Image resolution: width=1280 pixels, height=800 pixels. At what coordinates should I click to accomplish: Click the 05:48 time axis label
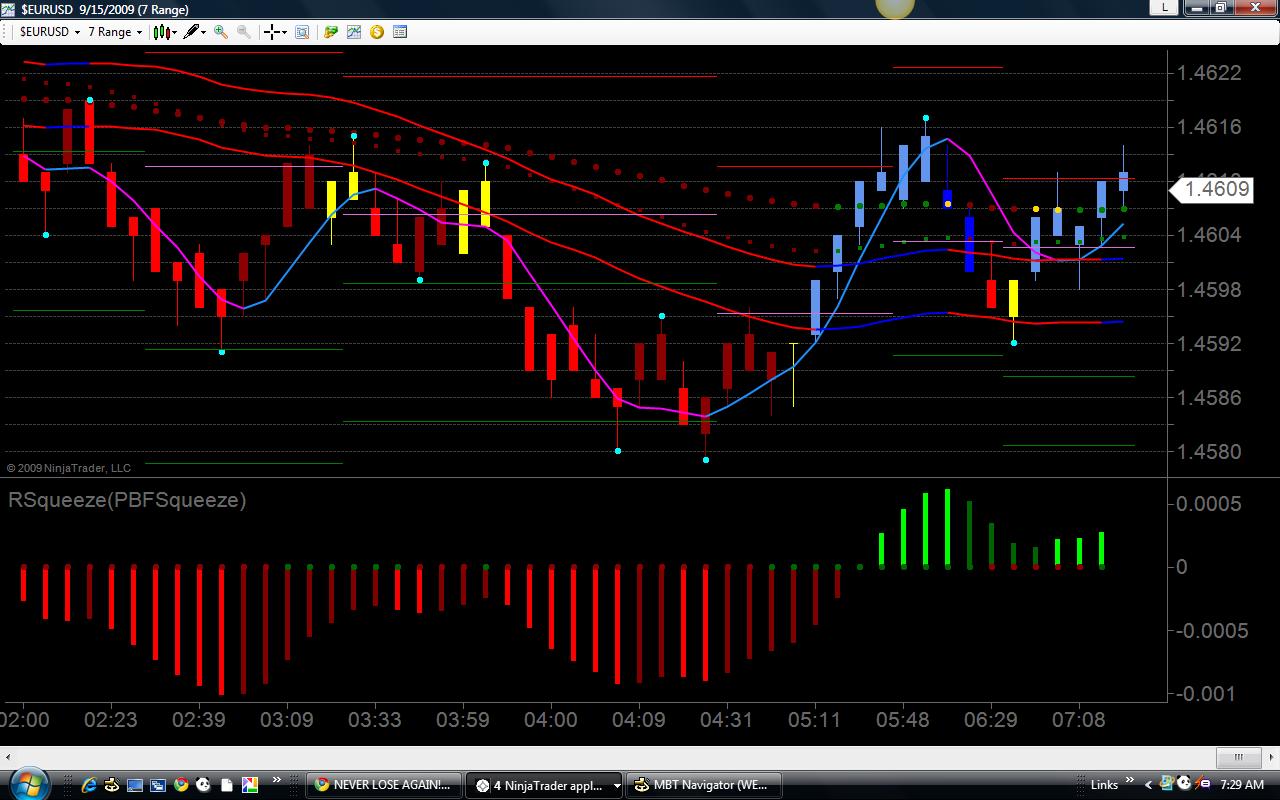pyautogui.click(x=902, y=719)
